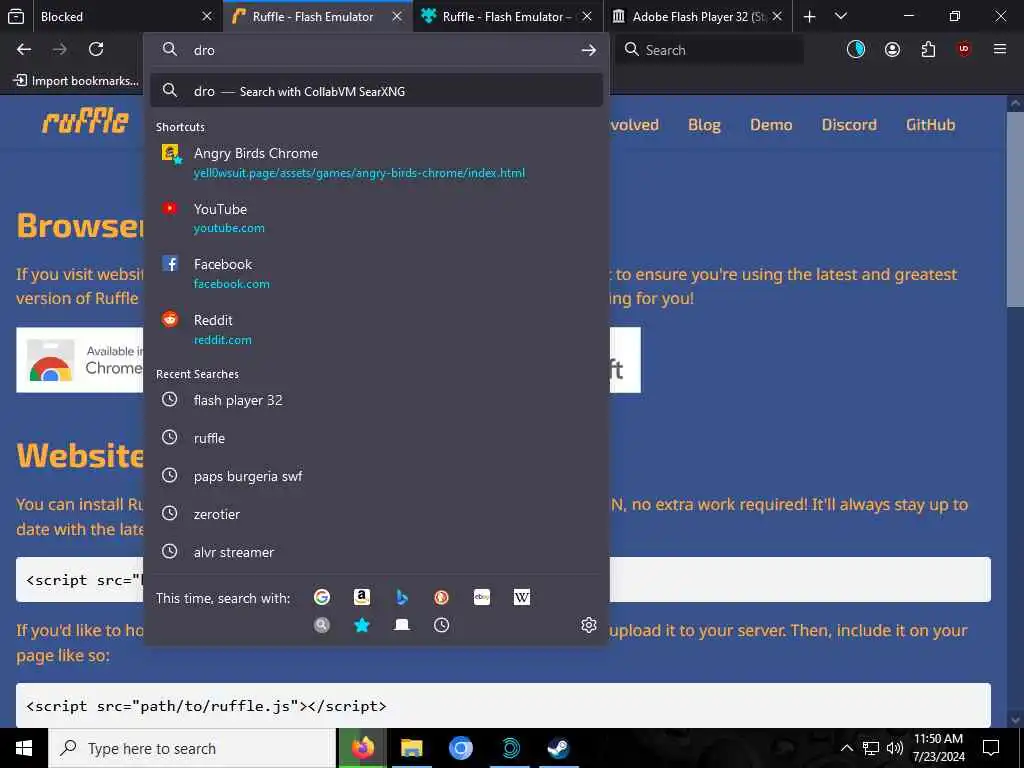Reload the page with the refresh icon
Image resolution: width=1024 pixels, height=768 pixels.
pyautogui.click(x=96, y=50)
